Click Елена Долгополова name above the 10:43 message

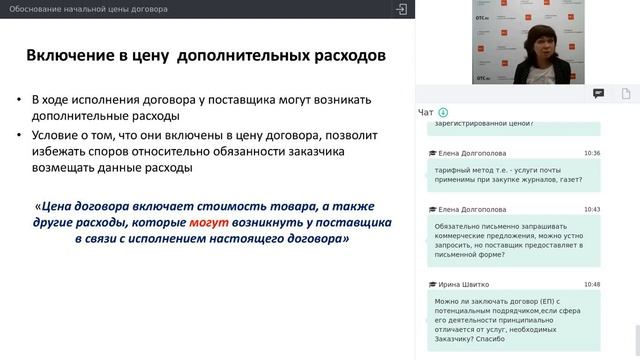click(472, 209)
